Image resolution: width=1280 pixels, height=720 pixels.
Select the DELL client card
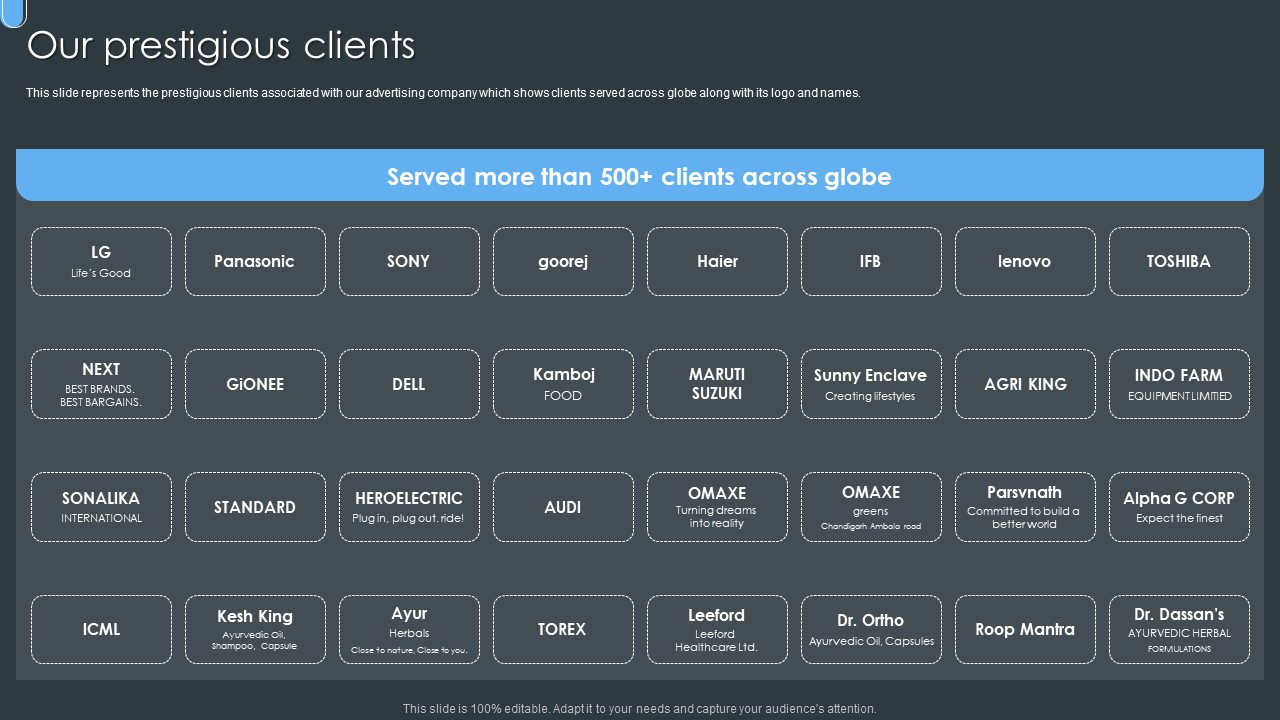(409, 384)
